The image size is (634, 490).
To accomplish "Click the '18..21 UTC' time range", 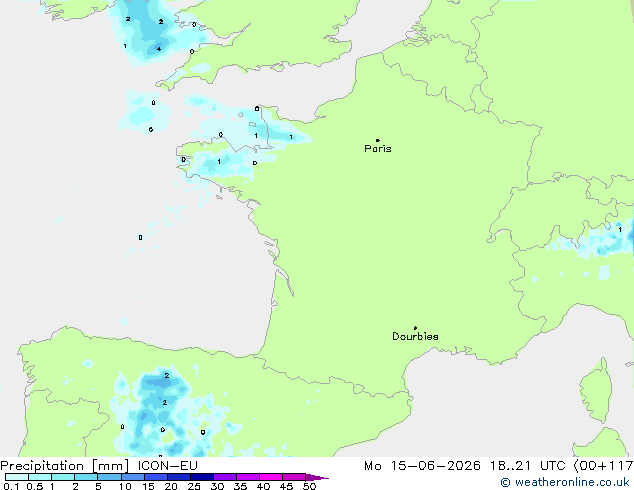I will pyautogui.click(x=530, y=466).
